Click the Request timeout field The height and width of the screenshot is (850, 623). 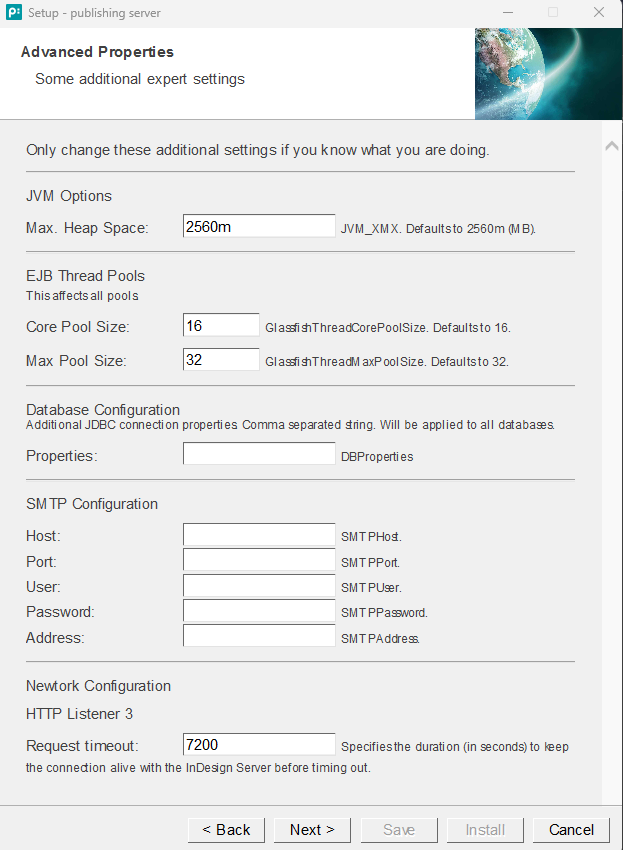[x=259, y=745]
